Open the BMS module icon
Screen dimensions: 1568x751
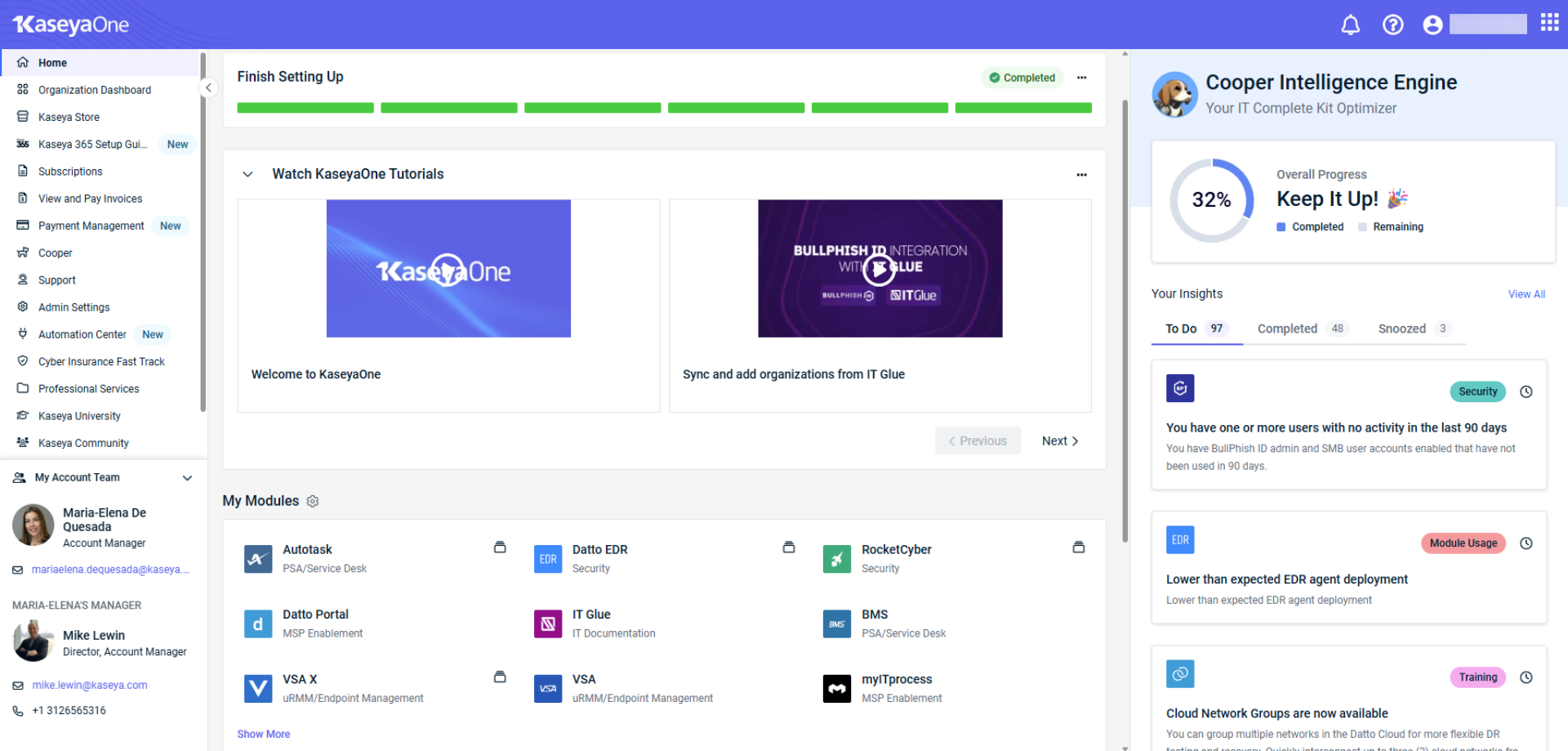pyautogui.click(x=837, y=624)
